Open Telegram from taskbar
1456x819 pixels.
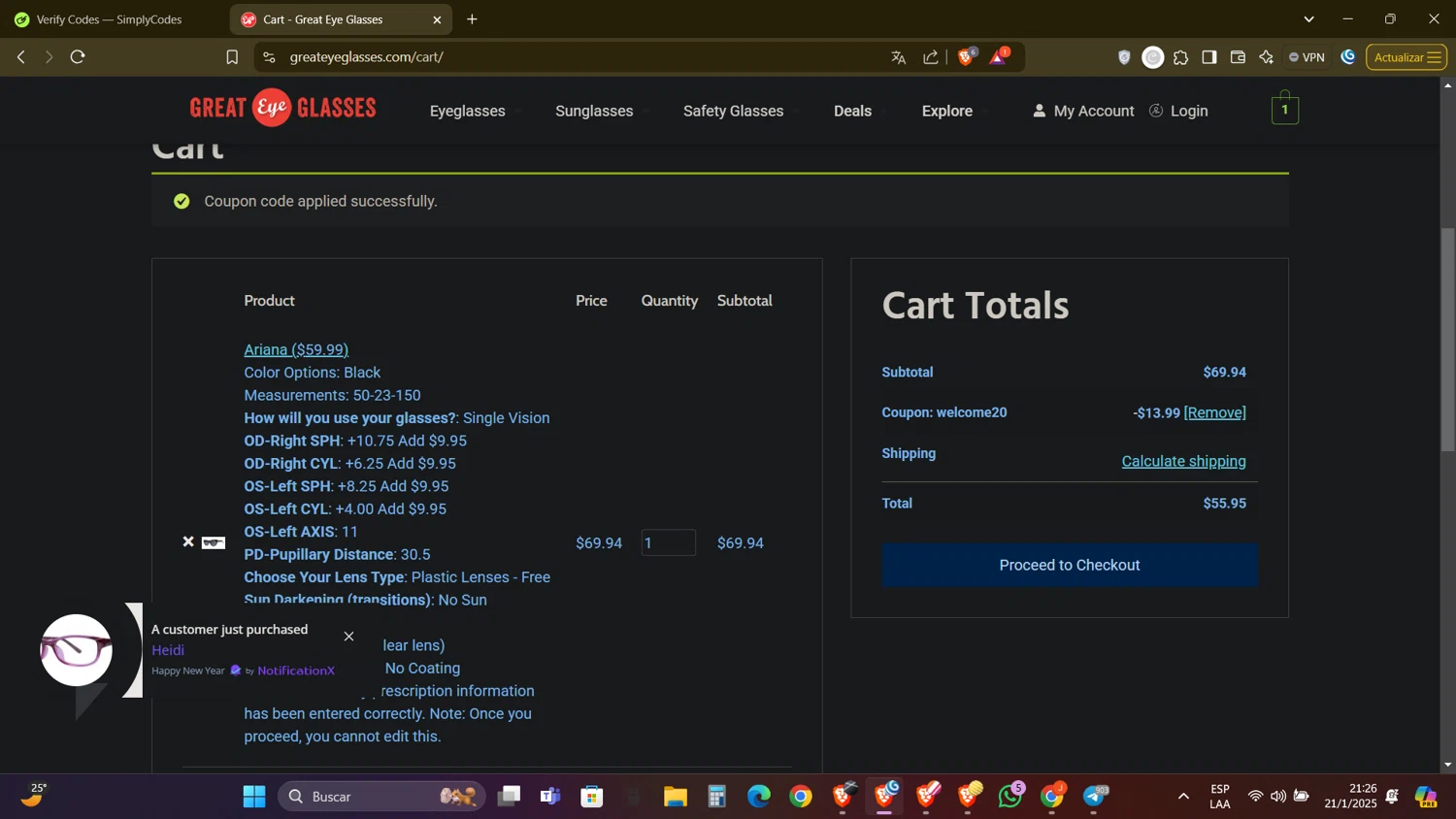coord(1095,797)
